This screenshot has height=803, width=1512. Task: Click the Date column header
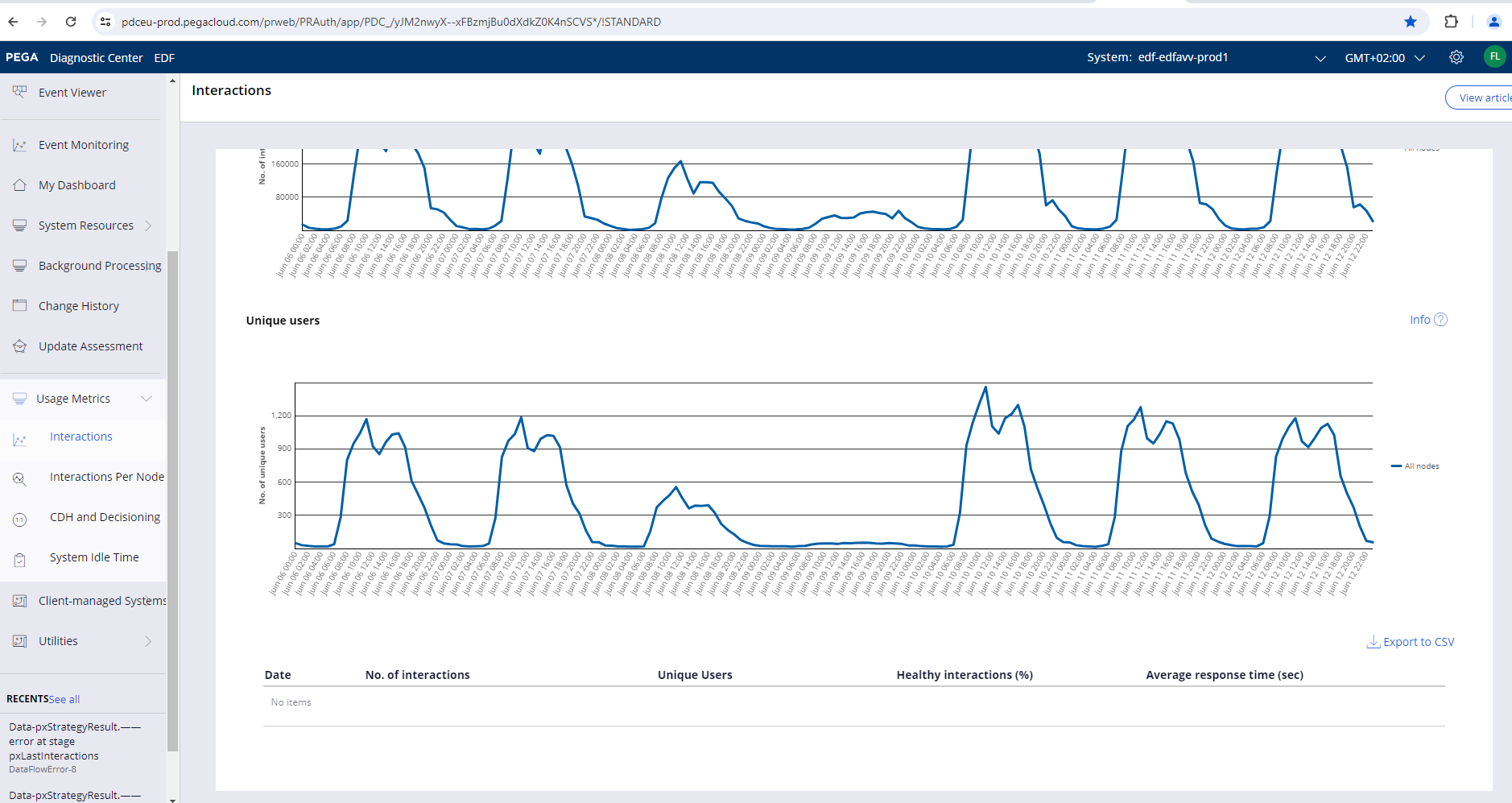pos(278,675)
